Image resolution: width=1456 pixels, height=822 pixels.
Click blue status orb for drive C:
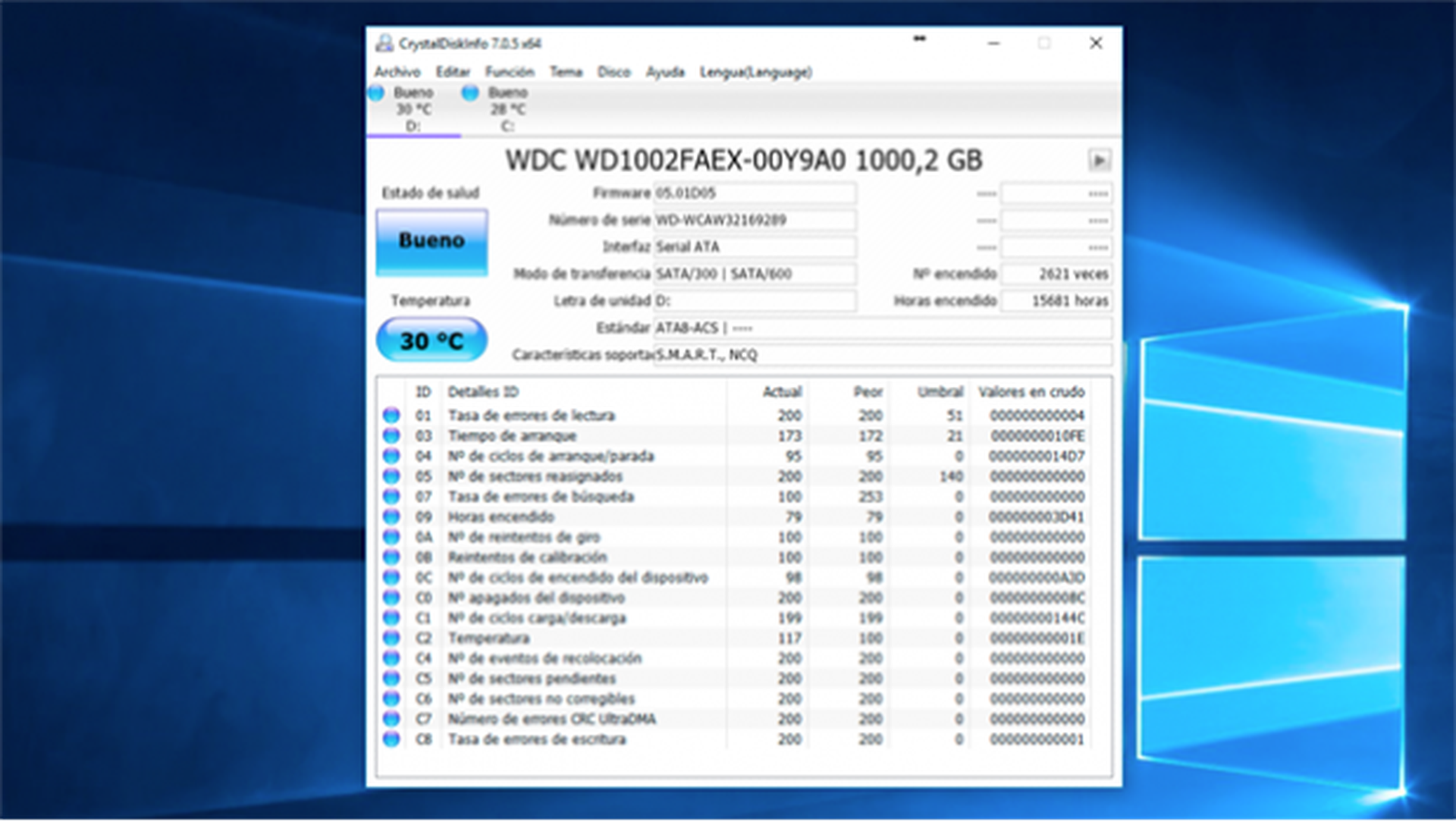[x=470, y=93]
